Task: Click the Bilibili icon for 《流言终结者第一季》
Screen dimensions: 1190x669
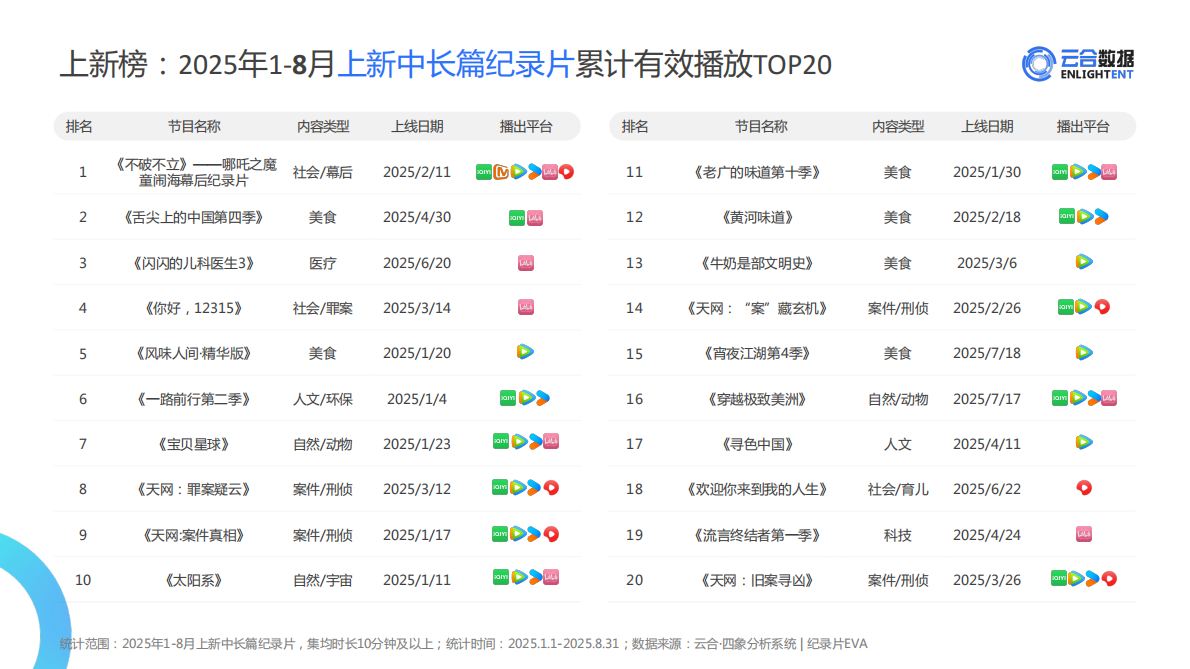Action: (1084, 535)
